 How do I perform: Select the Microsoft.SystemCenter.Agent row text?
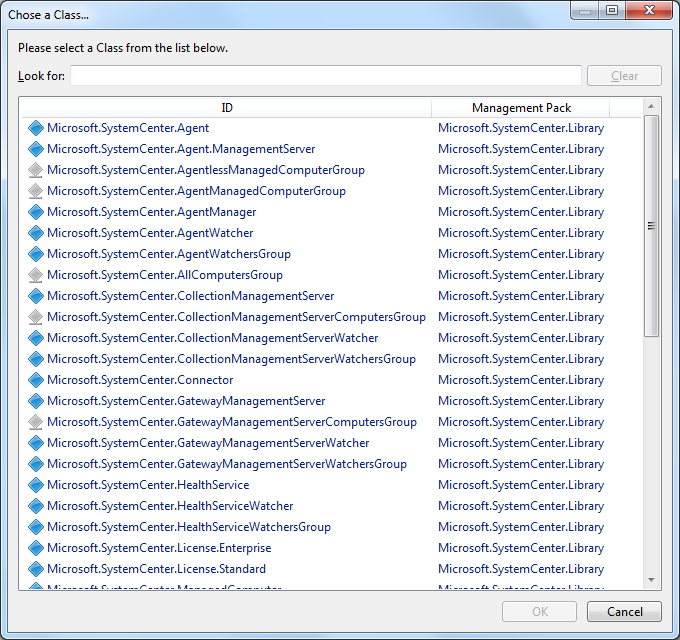pos(128,128)
